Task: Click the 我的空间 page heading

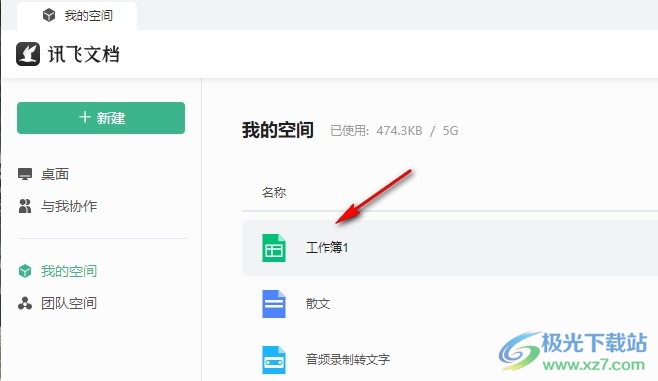Action: [x=277, y=130]
